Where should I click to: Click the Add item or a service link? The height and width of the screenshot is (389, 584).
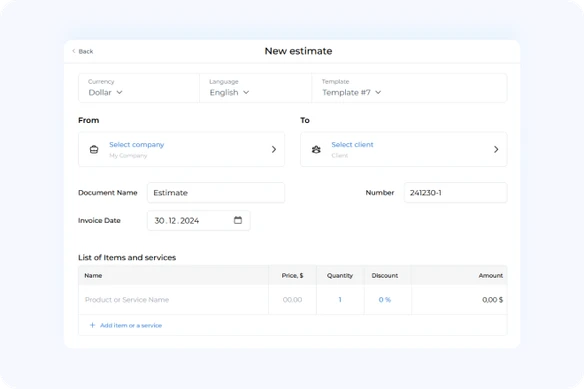[131, 325]
